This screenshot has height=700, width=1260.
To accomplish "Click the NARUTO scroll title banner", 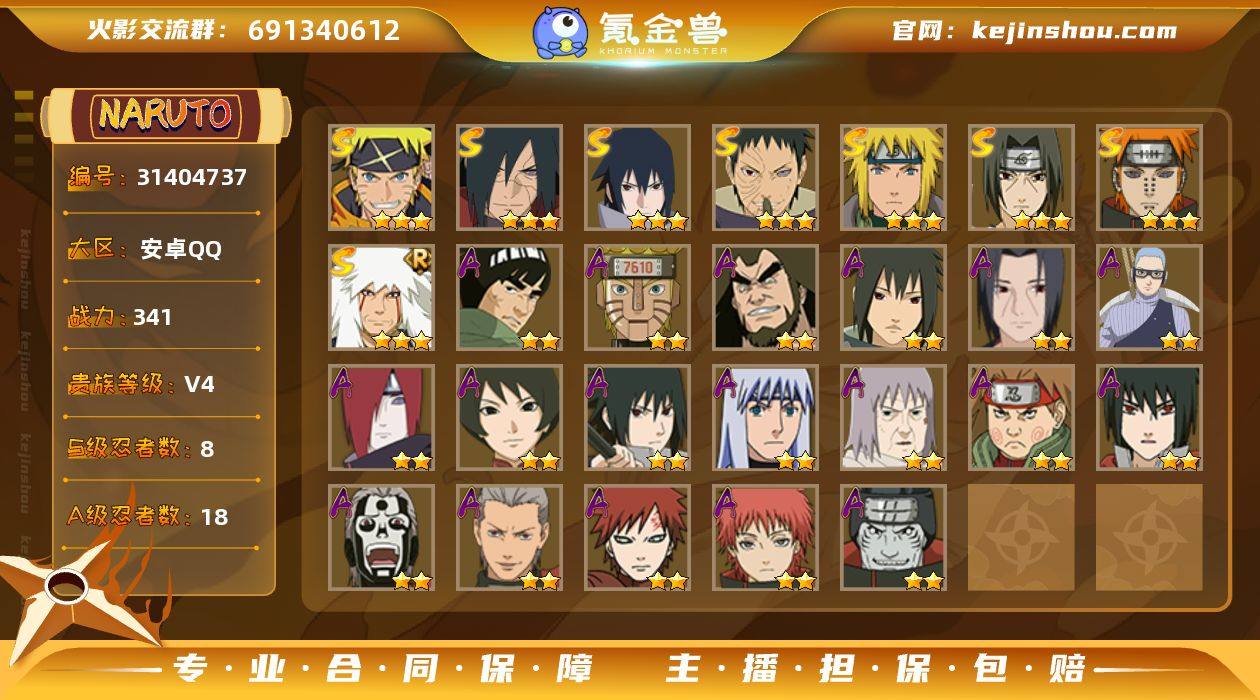I will [x=165, y=115].
